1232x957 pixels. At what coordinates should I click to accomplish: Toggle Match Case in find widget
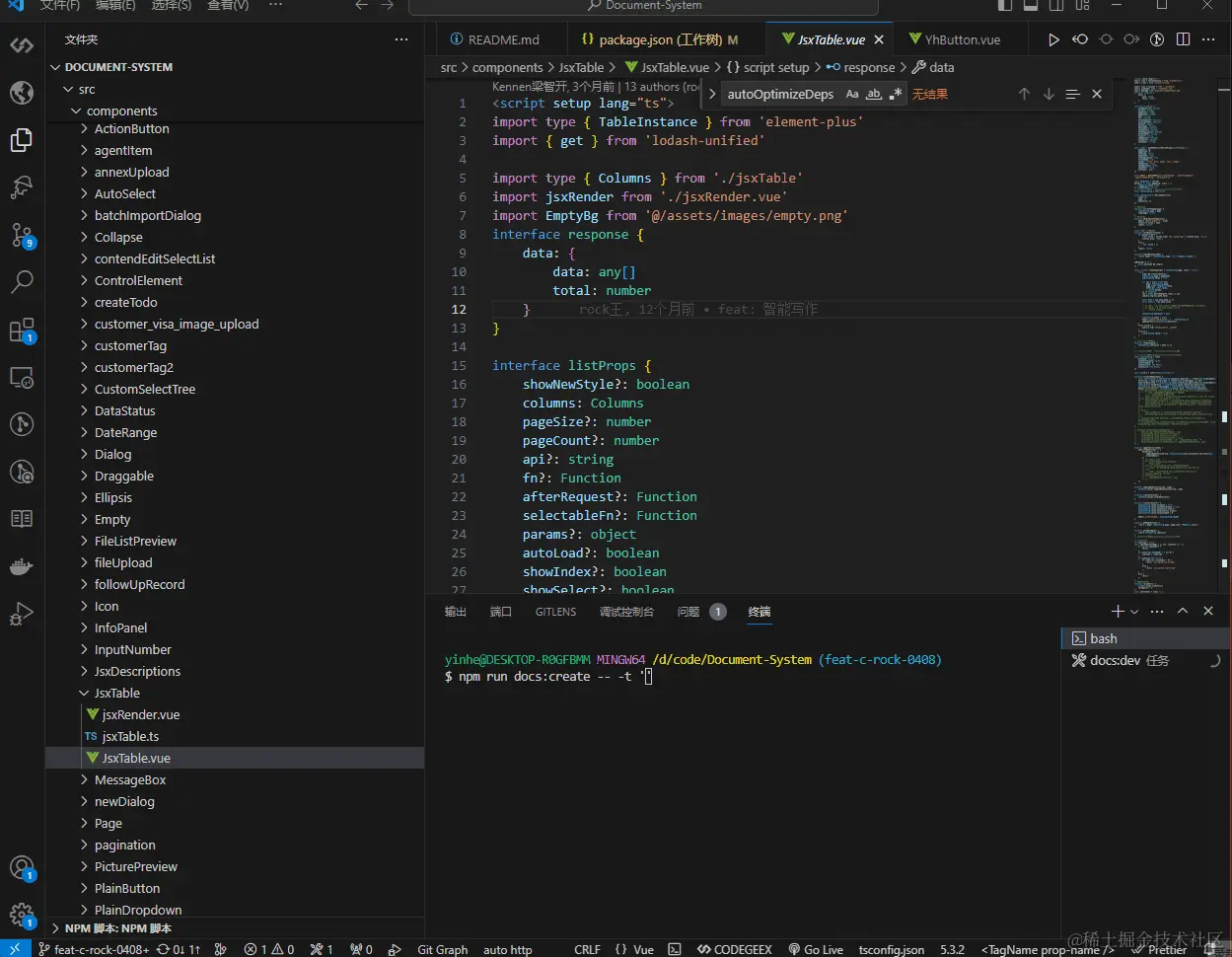852,94
